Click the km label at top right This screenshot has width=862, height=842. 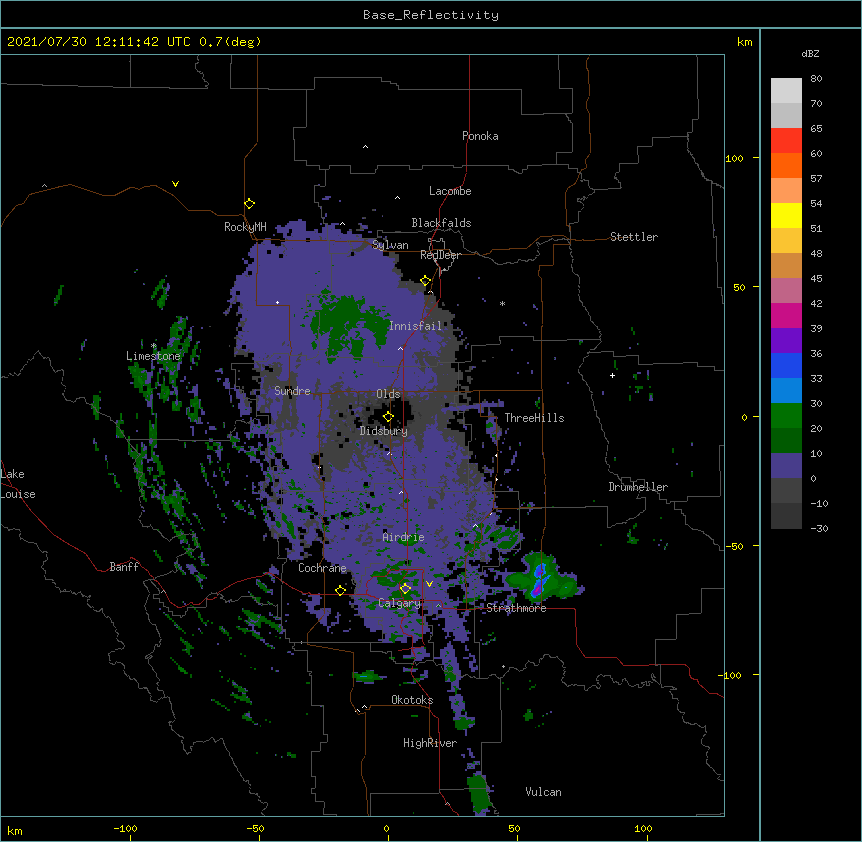point(744,42)
